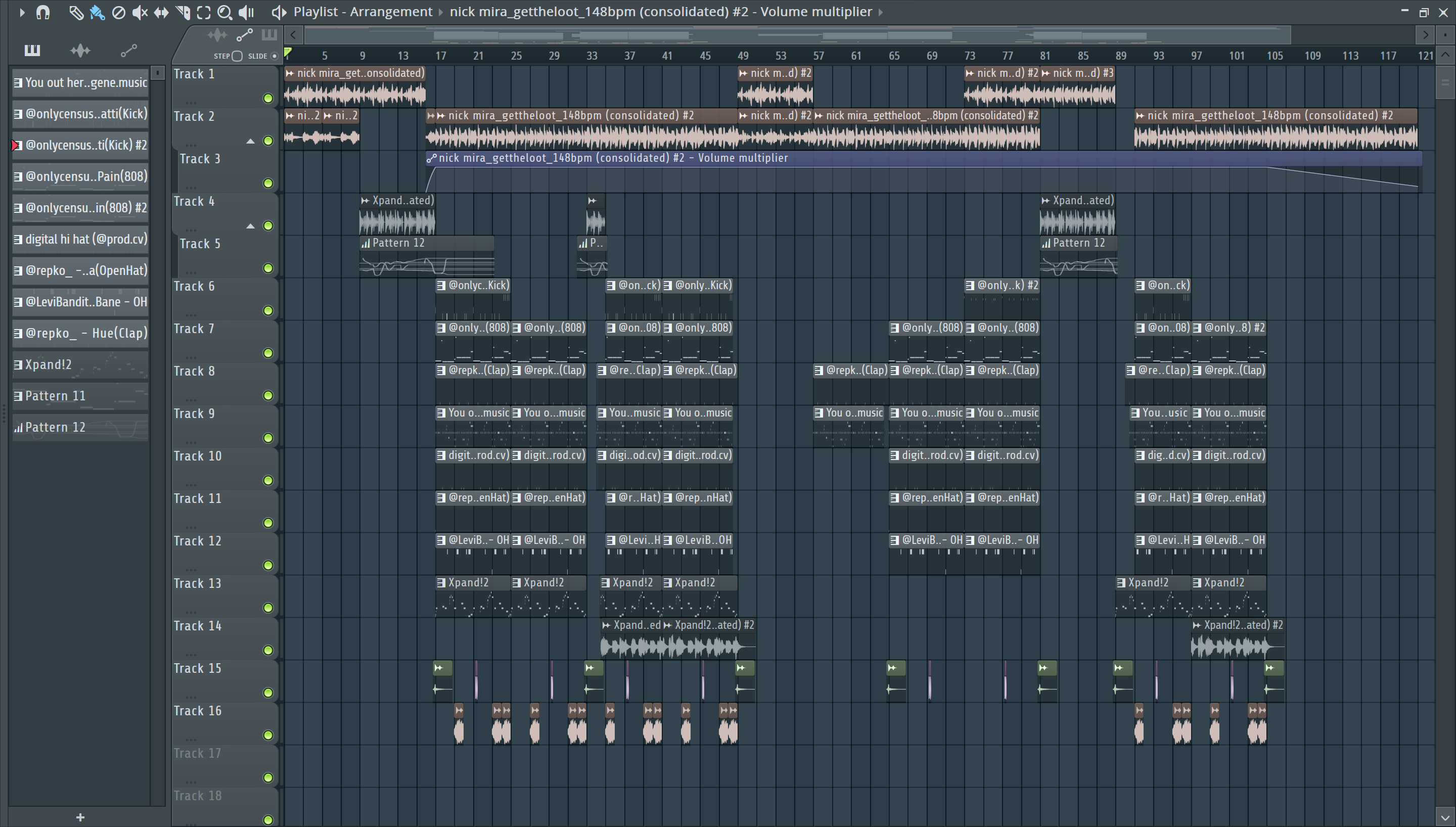Toggle audio clip focus waveform icon

click(x=217, y=35)
